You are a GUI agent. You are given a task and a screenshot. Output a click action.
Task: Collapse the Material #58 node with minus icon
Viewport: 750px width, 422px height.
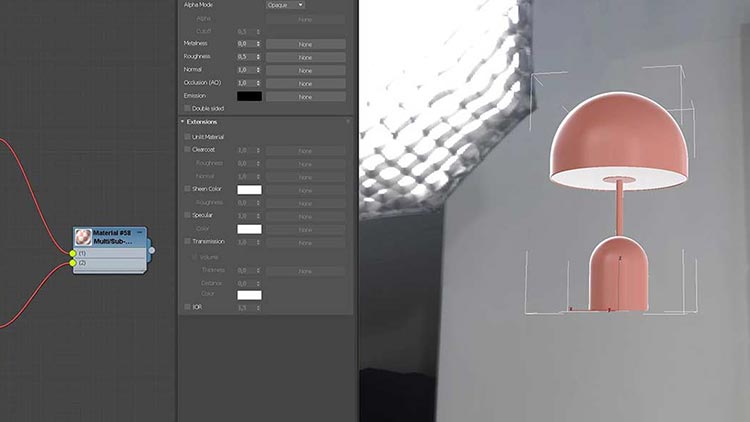click(x=140, y=232)
